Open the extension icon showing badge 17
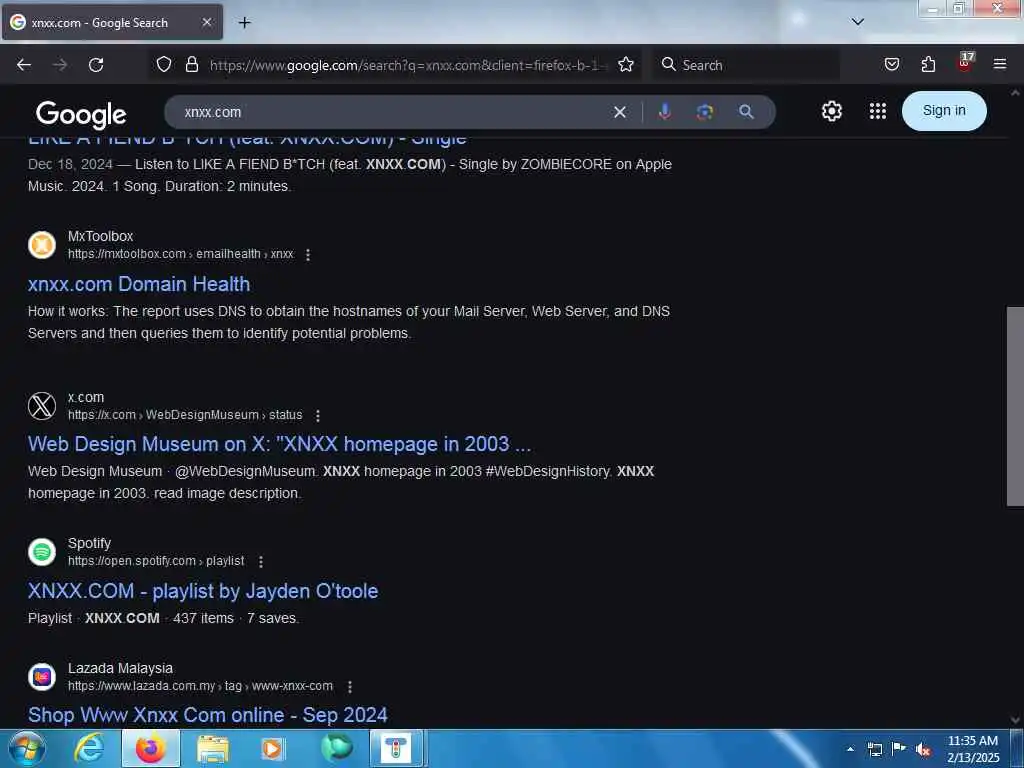1024x768 pixels. (x=965, y=63)
